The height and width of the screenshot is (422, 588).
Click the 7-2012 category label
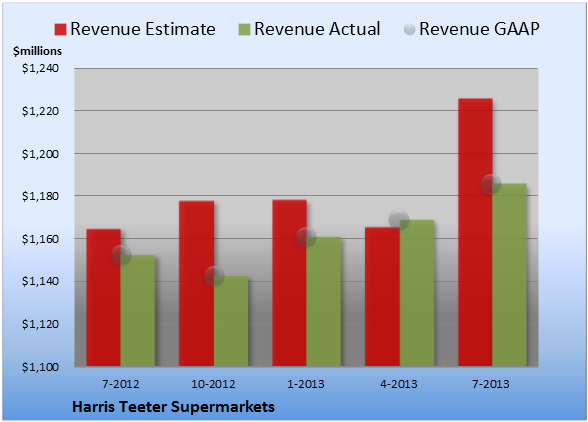121,384
